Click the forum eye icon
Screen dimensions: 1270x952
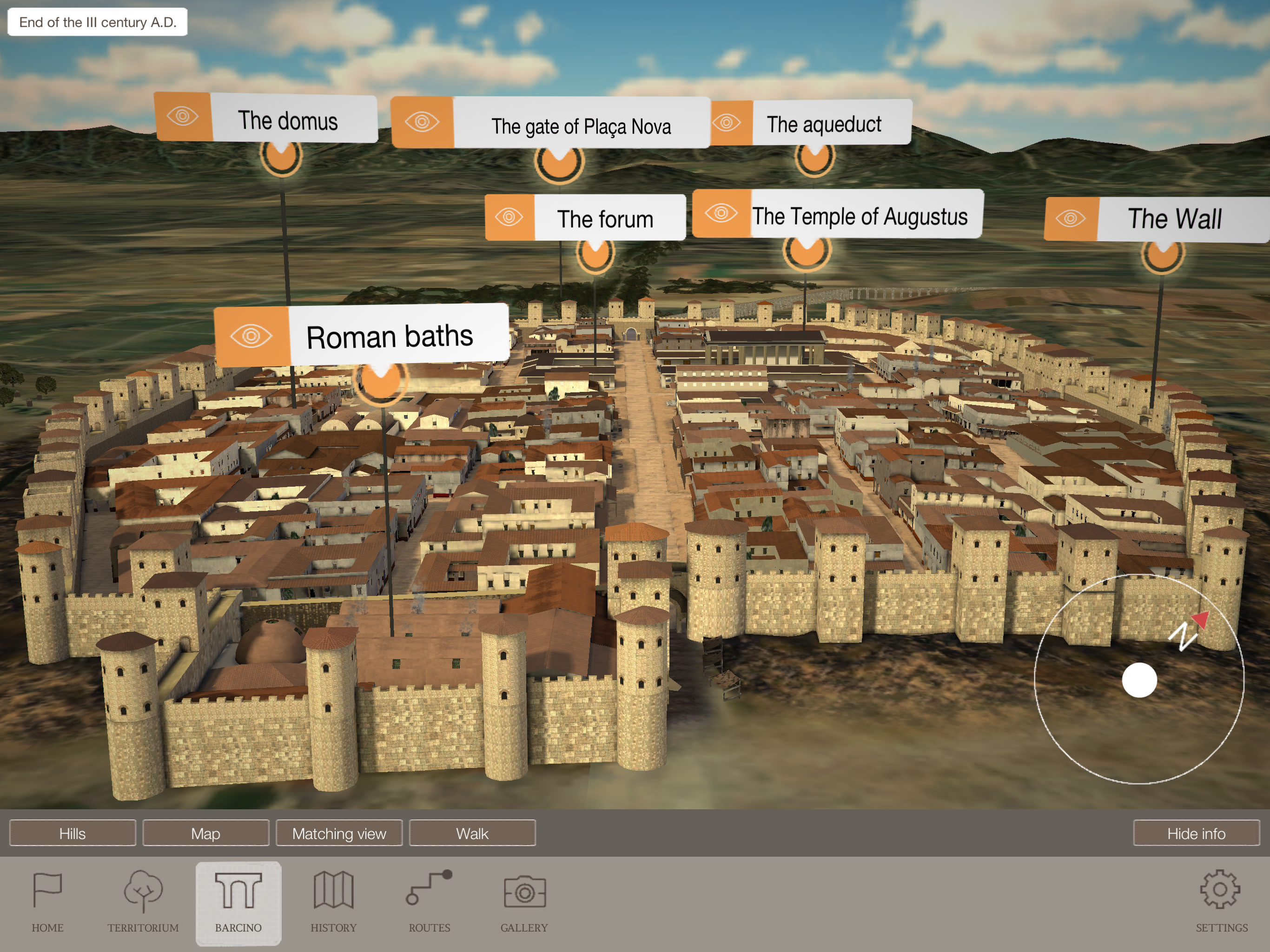coord(509,218)
